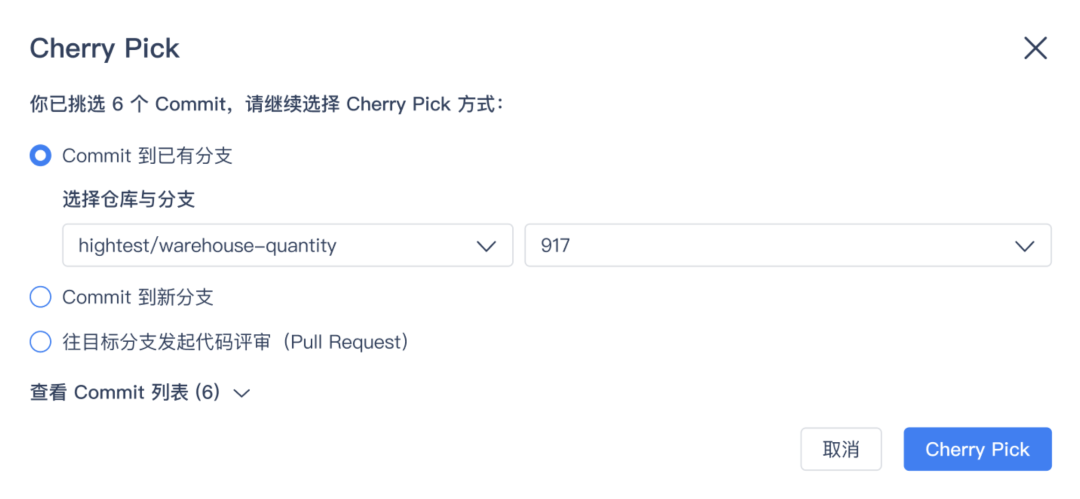Select the "Commit 到已有分支" radio button
Viewport: 1080px width, 499px height.
point(41,155)
